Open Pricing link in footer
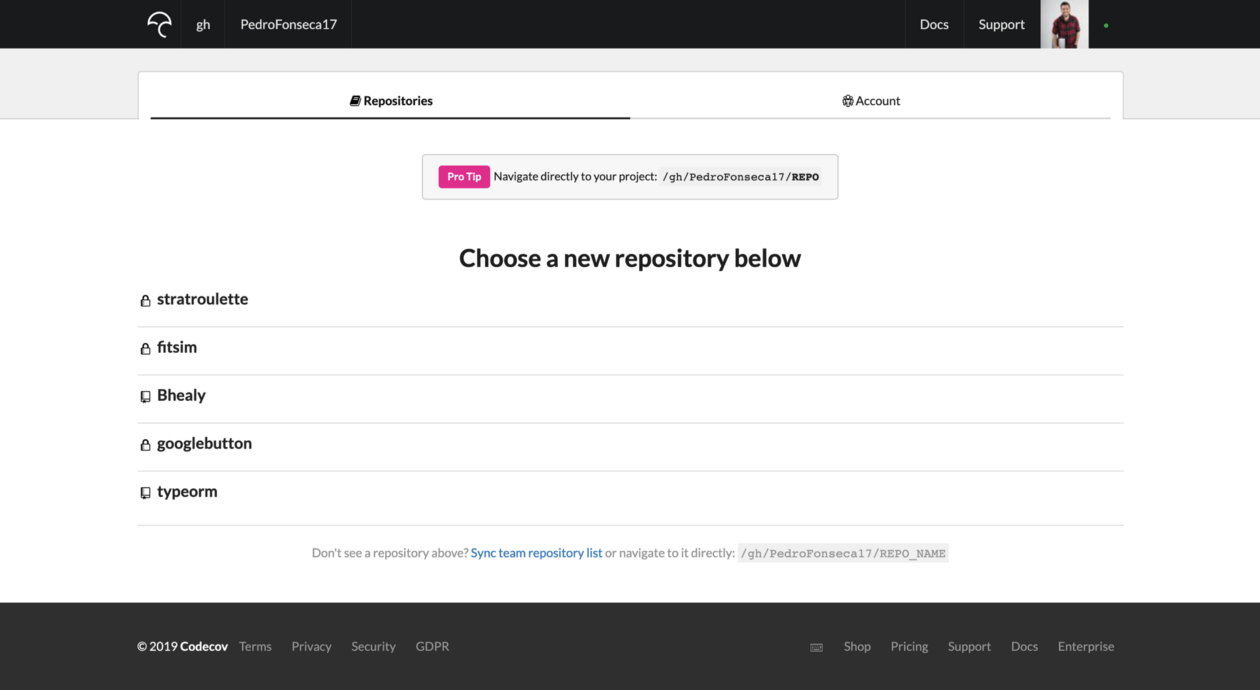 click(909, 646)
